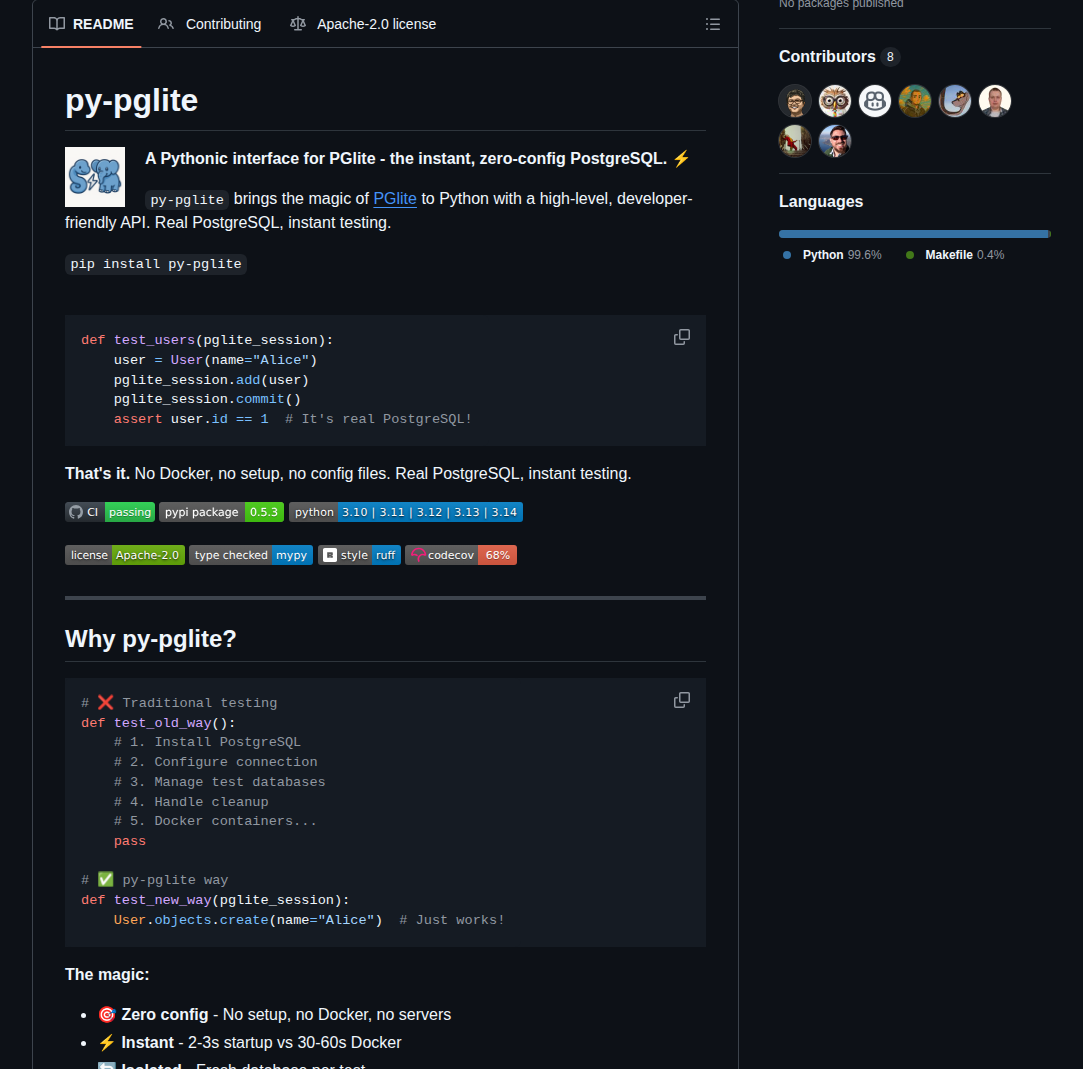
Task: Click the type checked mypy badge
Action: [x=251, y=555]
